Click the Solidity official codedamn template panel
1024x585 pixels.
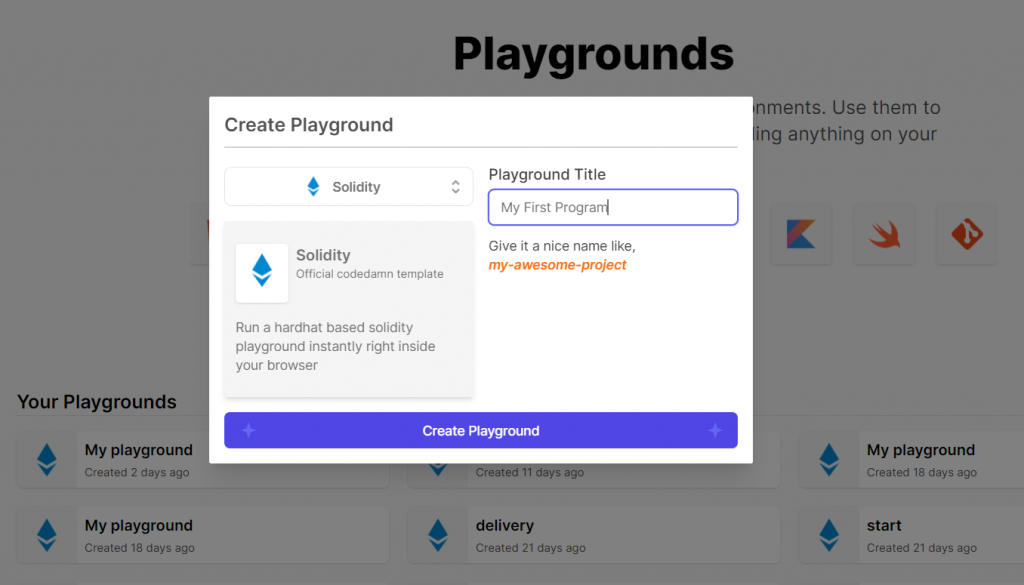coord(348,310)
